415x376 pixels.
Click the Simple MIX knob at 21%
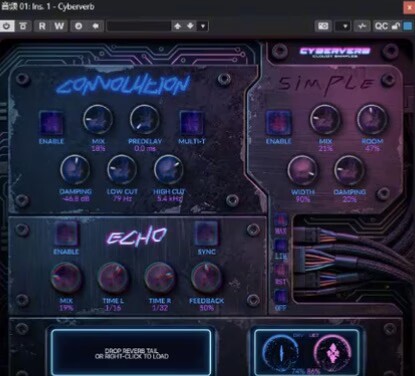click(x=325, y=120)
